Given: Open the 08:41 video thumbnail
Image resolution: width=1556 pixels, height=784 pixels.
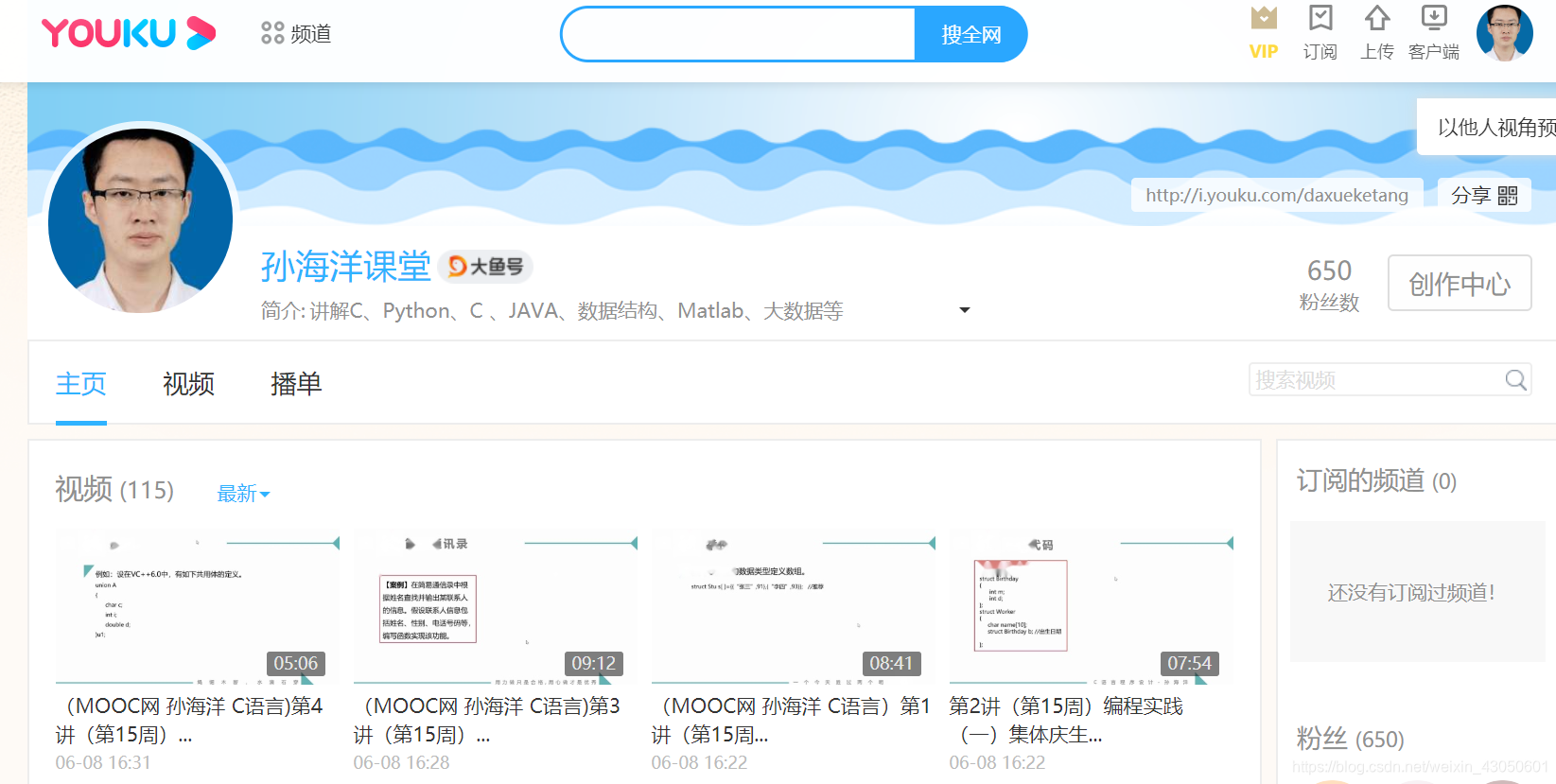Looking at the screenshot, I should (793, 607).
